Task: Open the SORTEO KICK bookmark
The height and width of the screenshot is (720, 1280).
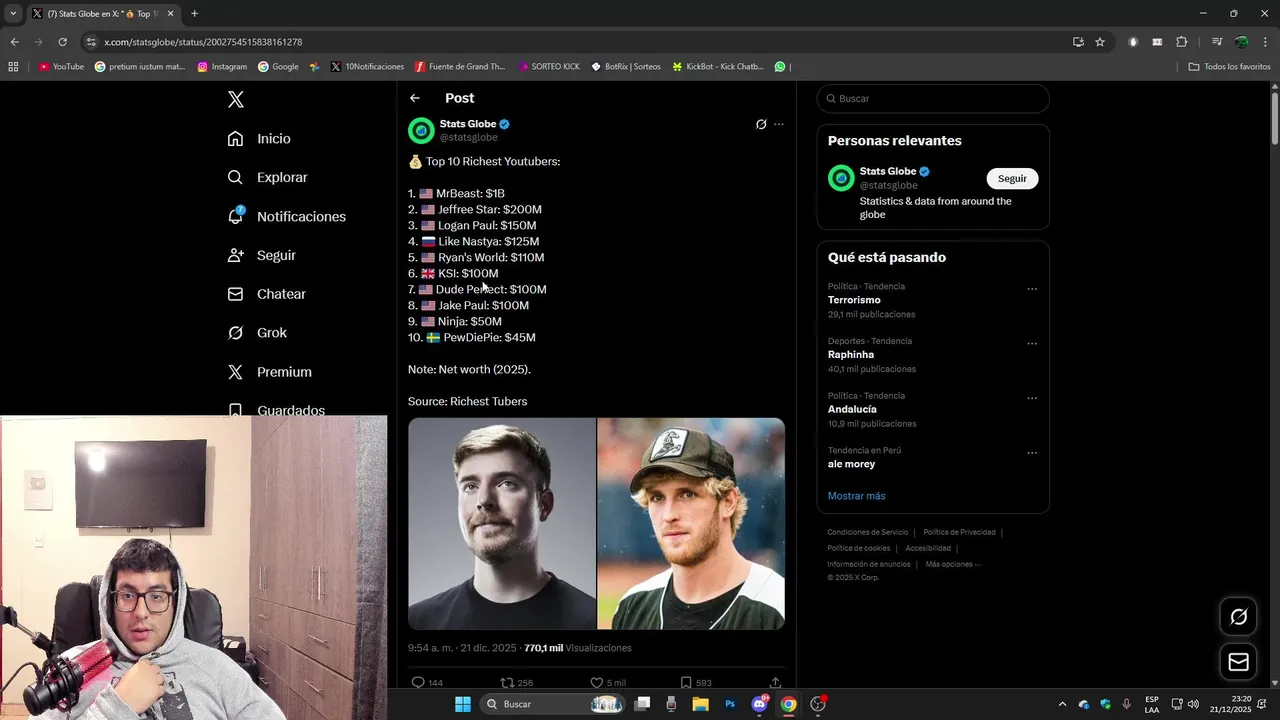Action: pyautogui.click(x=549, y=67)
